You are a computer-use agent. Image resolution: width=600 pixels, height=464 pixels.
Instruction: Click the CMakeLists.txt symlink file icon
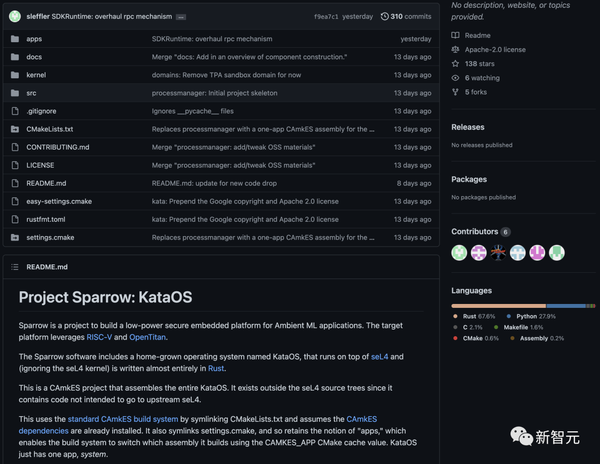15,129
